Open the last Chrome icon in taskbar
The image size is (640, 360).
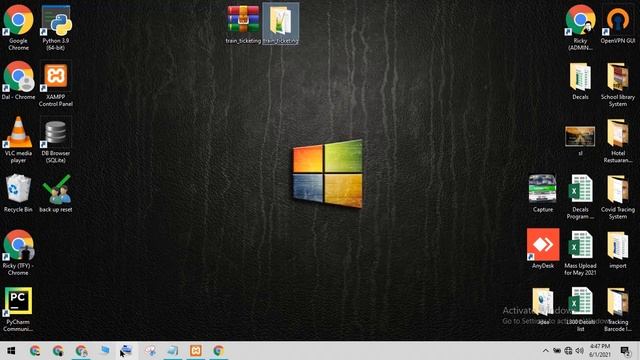[x=218, y=351]
